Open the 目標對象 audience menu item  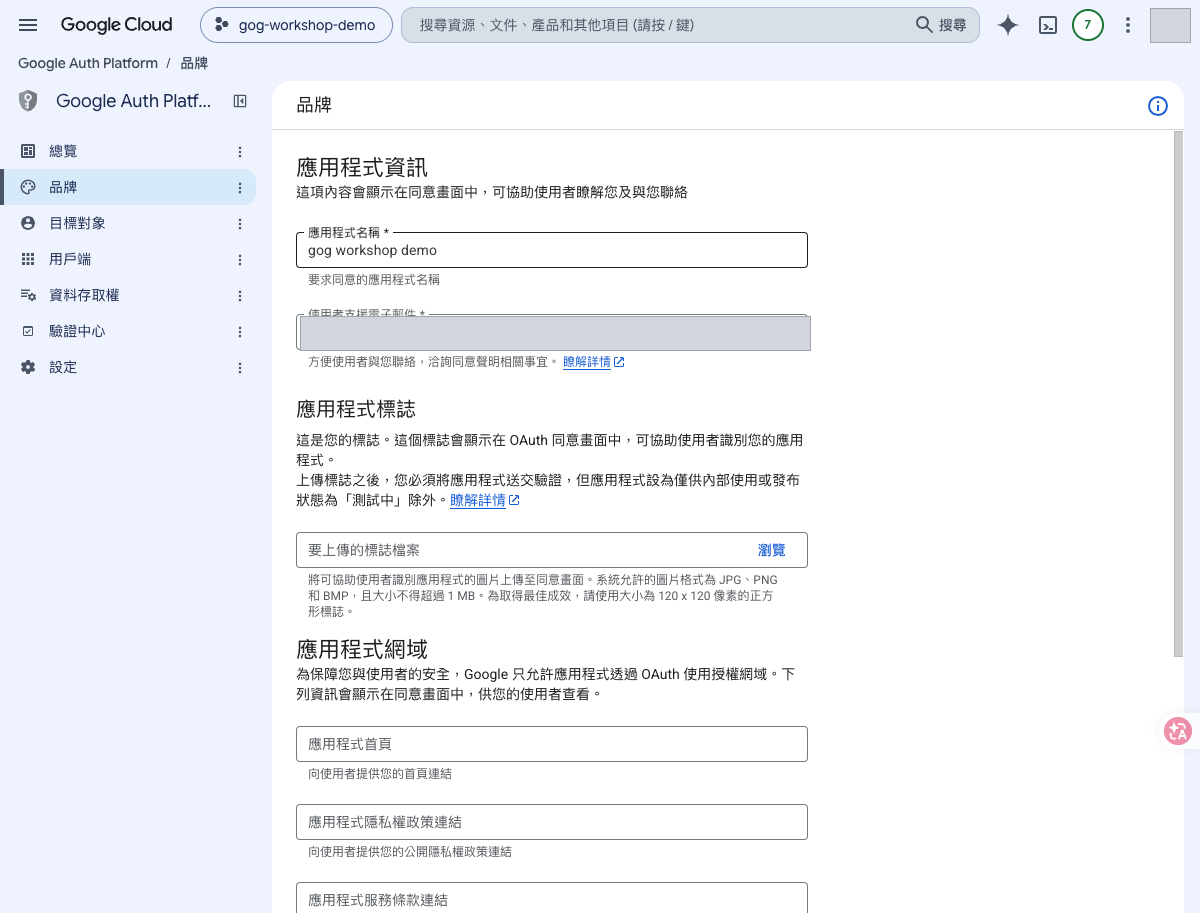click(x=128, y=223)
